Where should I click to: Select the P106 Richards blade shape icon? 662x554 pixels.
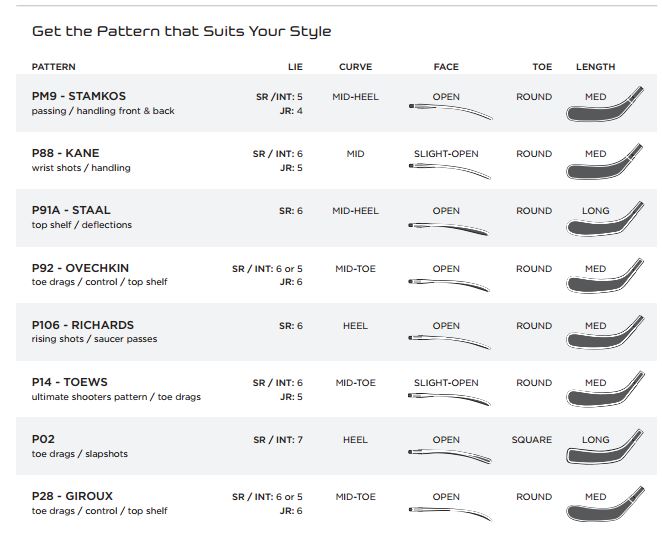(x=605, y=332)
